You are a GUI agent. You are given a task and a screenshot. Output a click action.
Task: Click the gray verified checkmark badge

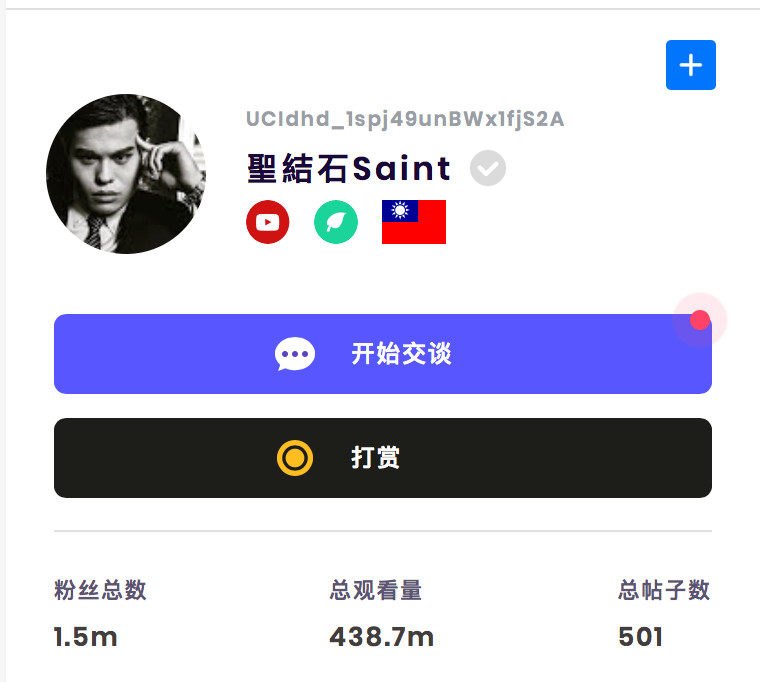pyautogui.click(x=488, y=168)
